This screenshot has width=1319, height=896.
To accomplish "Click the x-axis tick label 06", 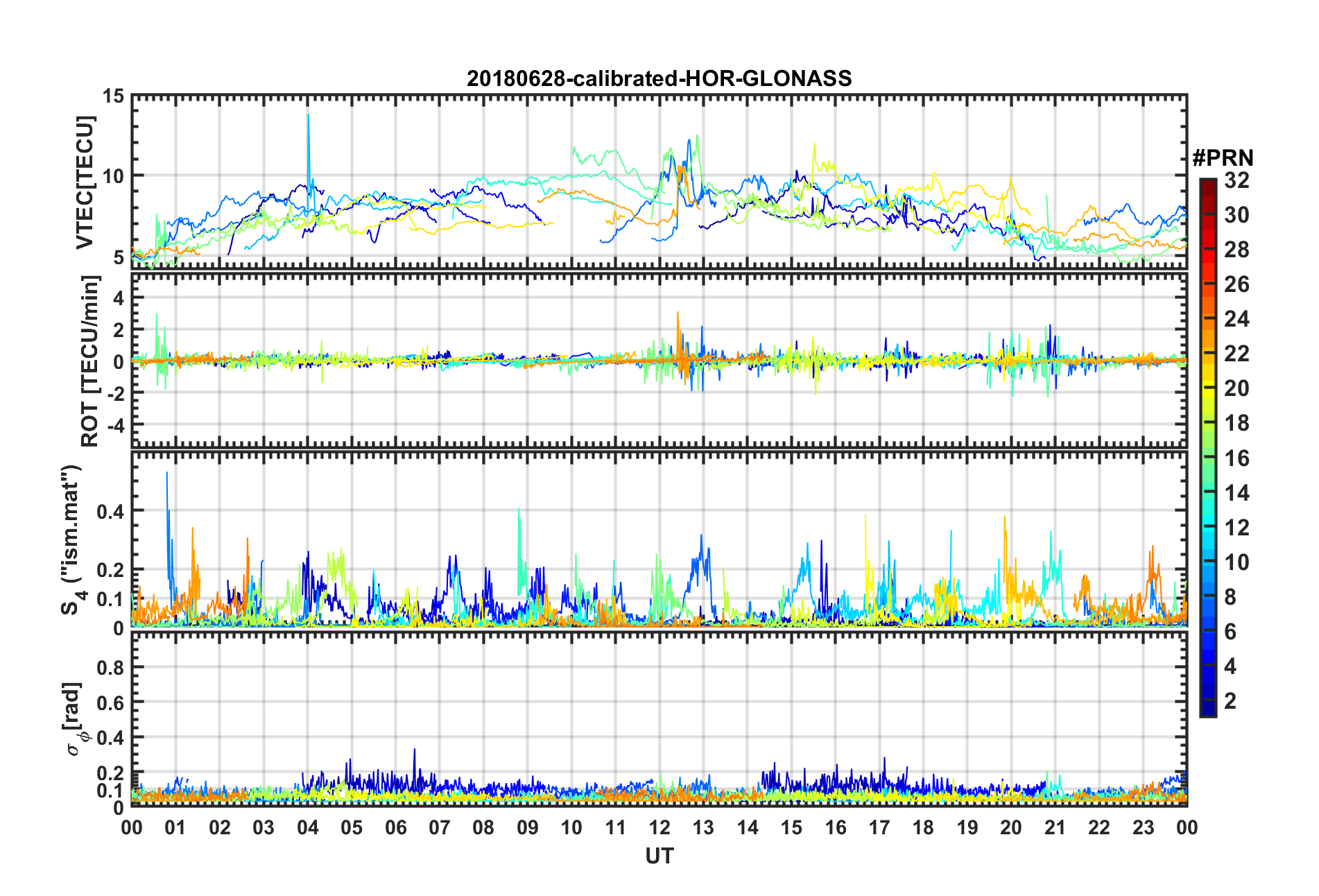I will [x=395, y=827].
